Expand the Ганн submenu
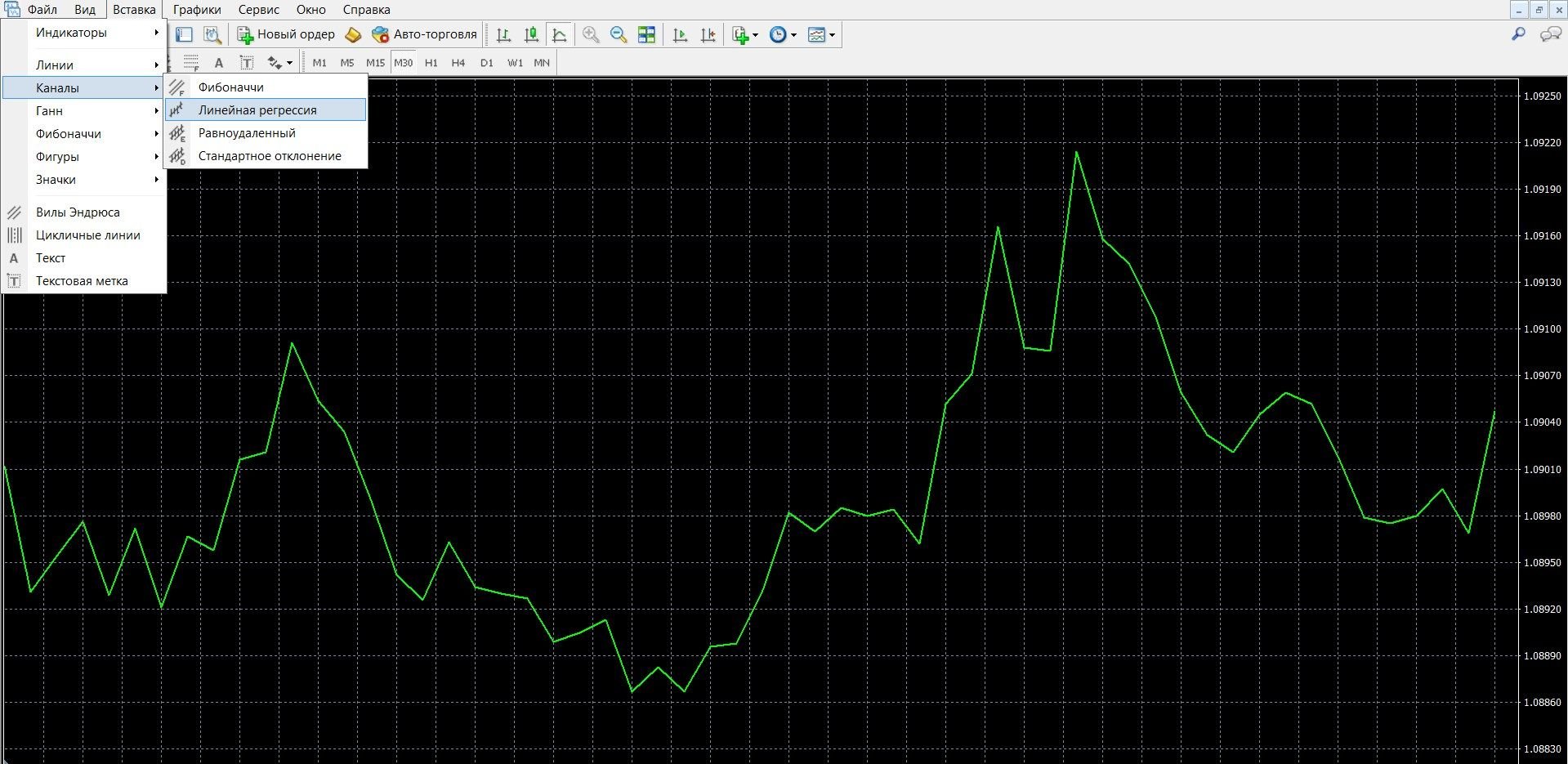Screen dimensions: 1568x764 84,111
